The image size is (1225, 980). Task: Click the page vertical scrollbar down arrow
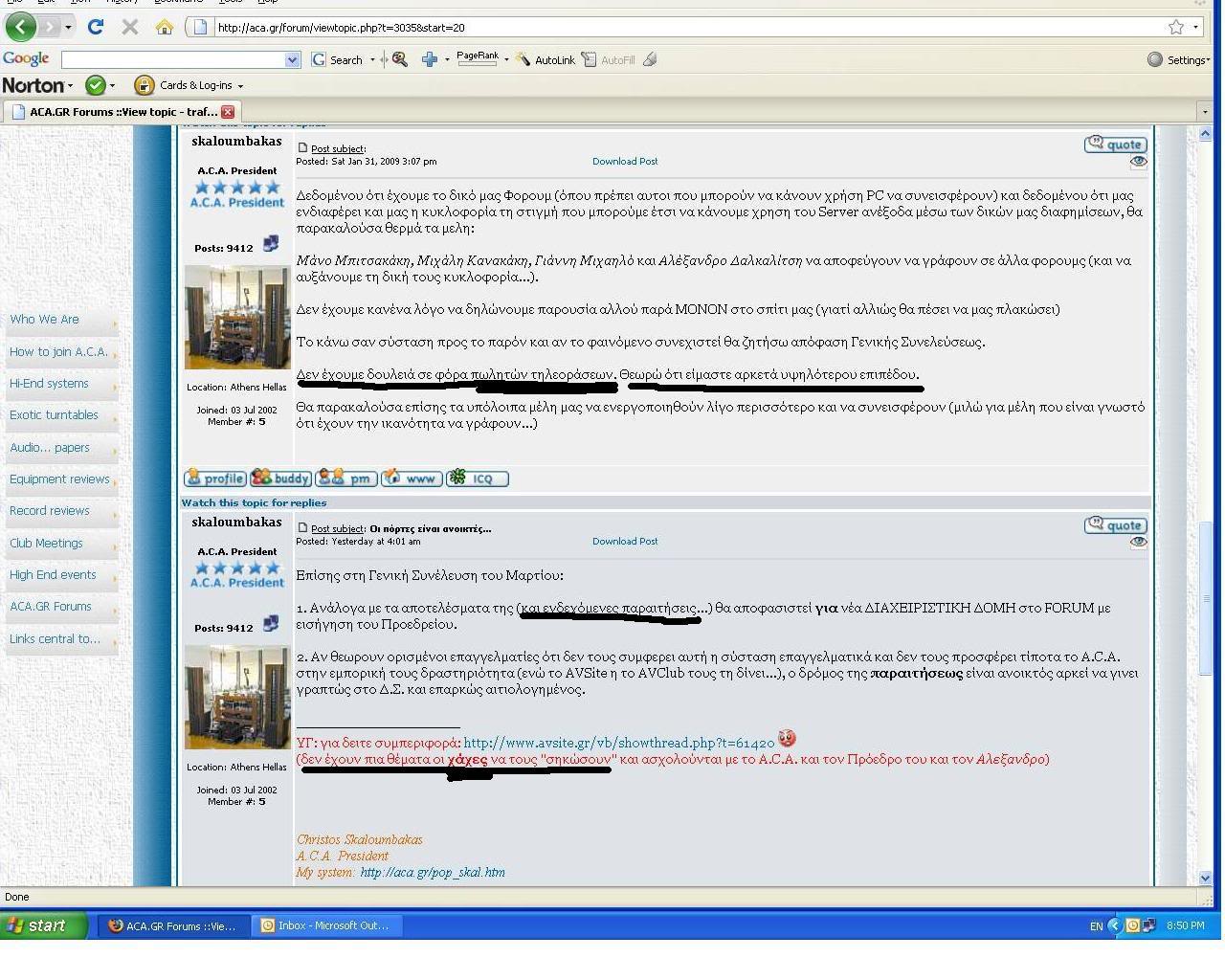(1205, 878)
